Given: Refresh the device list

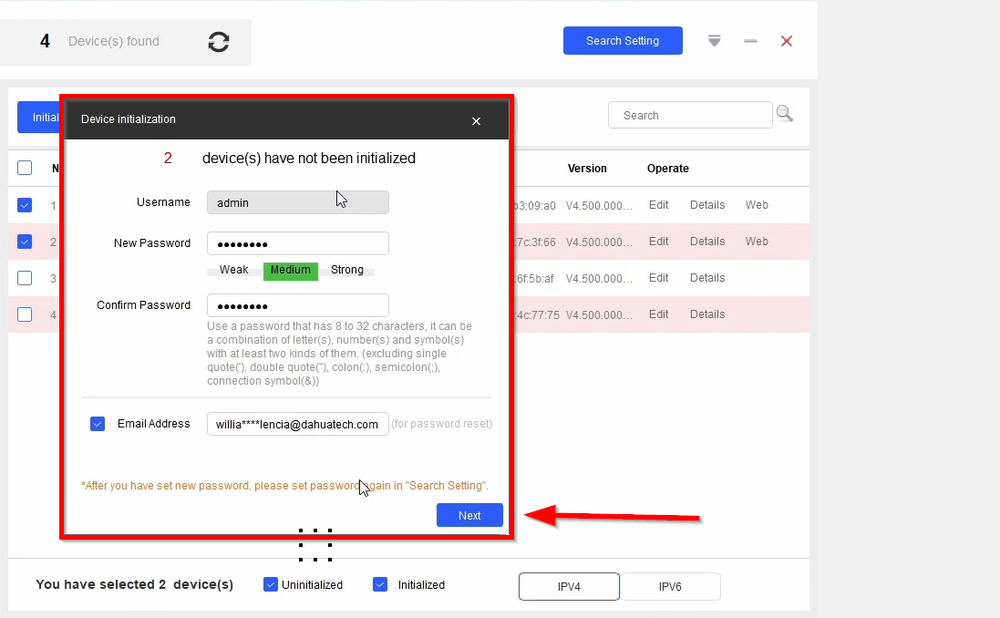Looking at the screenshot, I should coord(218,41).
